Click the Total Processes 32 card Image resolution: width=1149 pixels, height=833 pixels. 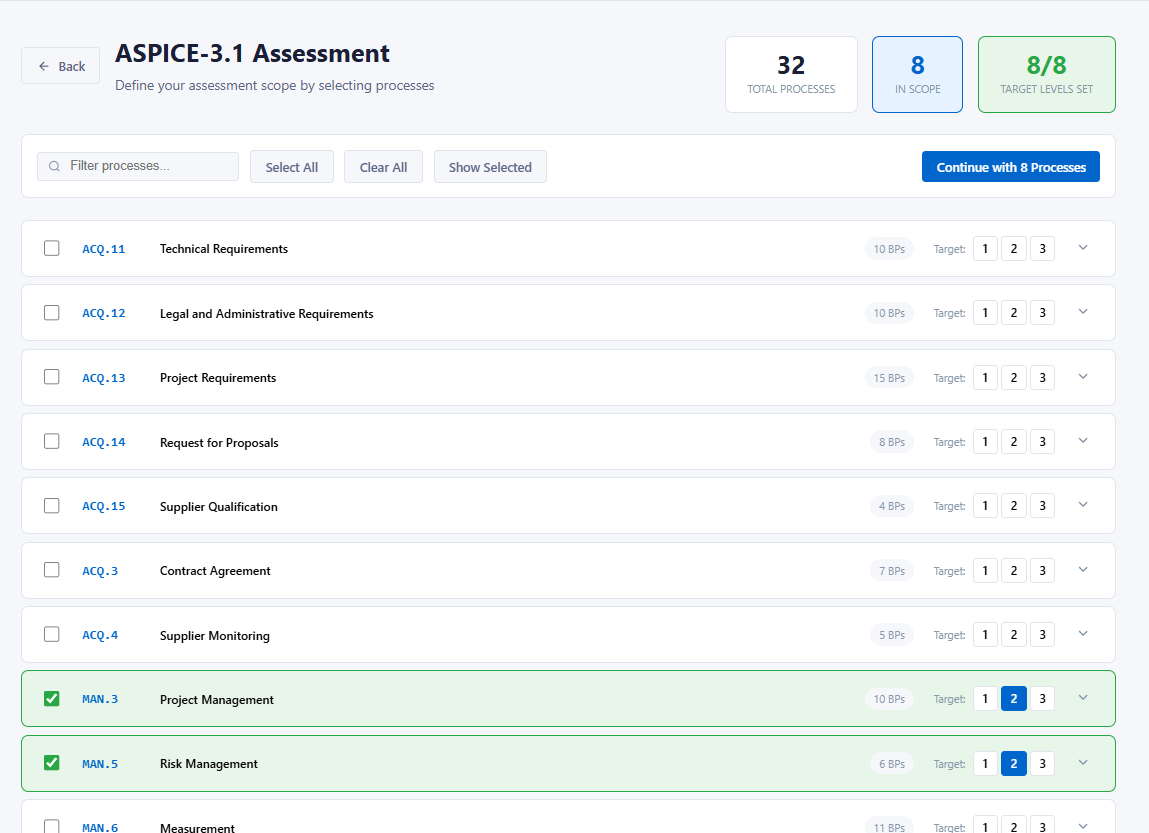point(791,75)
